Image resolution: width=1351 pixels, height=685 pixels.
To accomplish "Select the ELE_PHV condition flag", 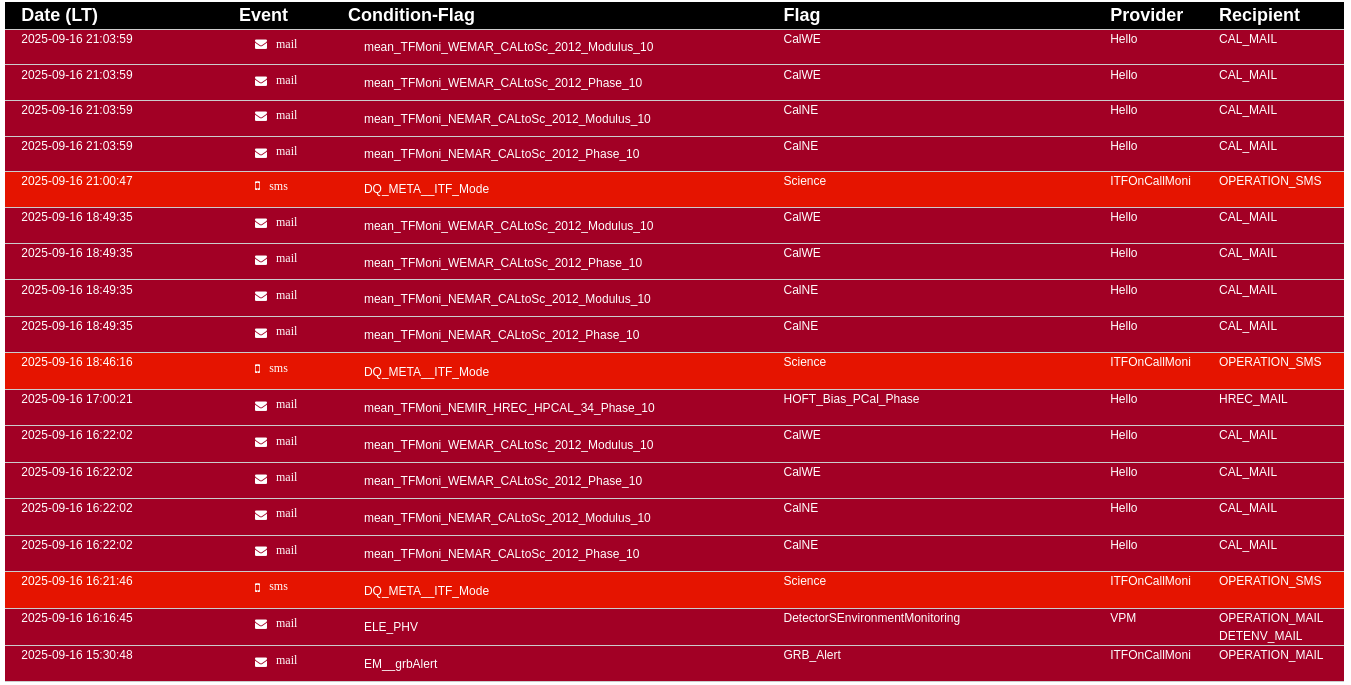I will click(x=391, y=627).
